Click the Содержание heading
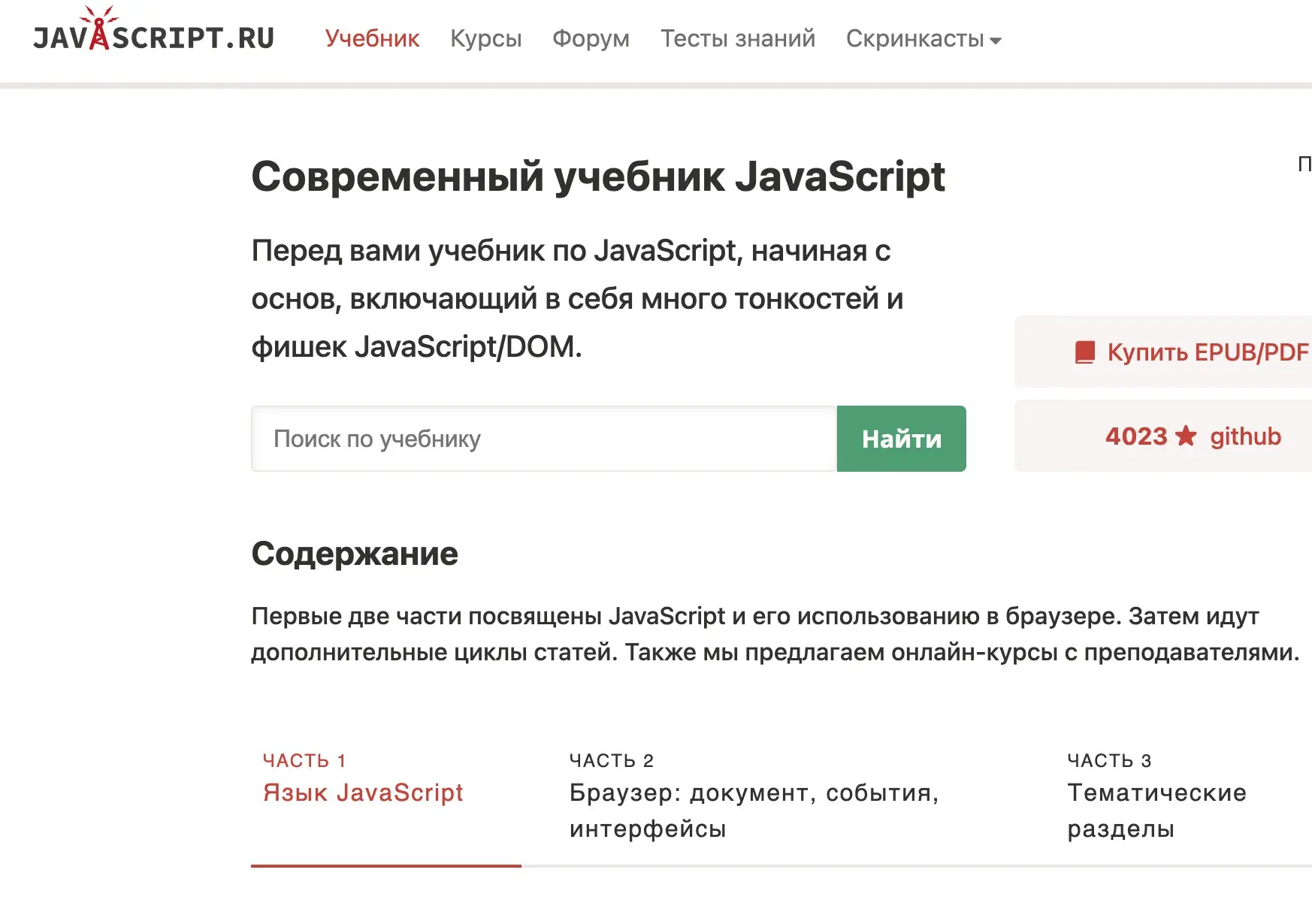Viewport: 1312px width, 924px height. click(355, 554)
